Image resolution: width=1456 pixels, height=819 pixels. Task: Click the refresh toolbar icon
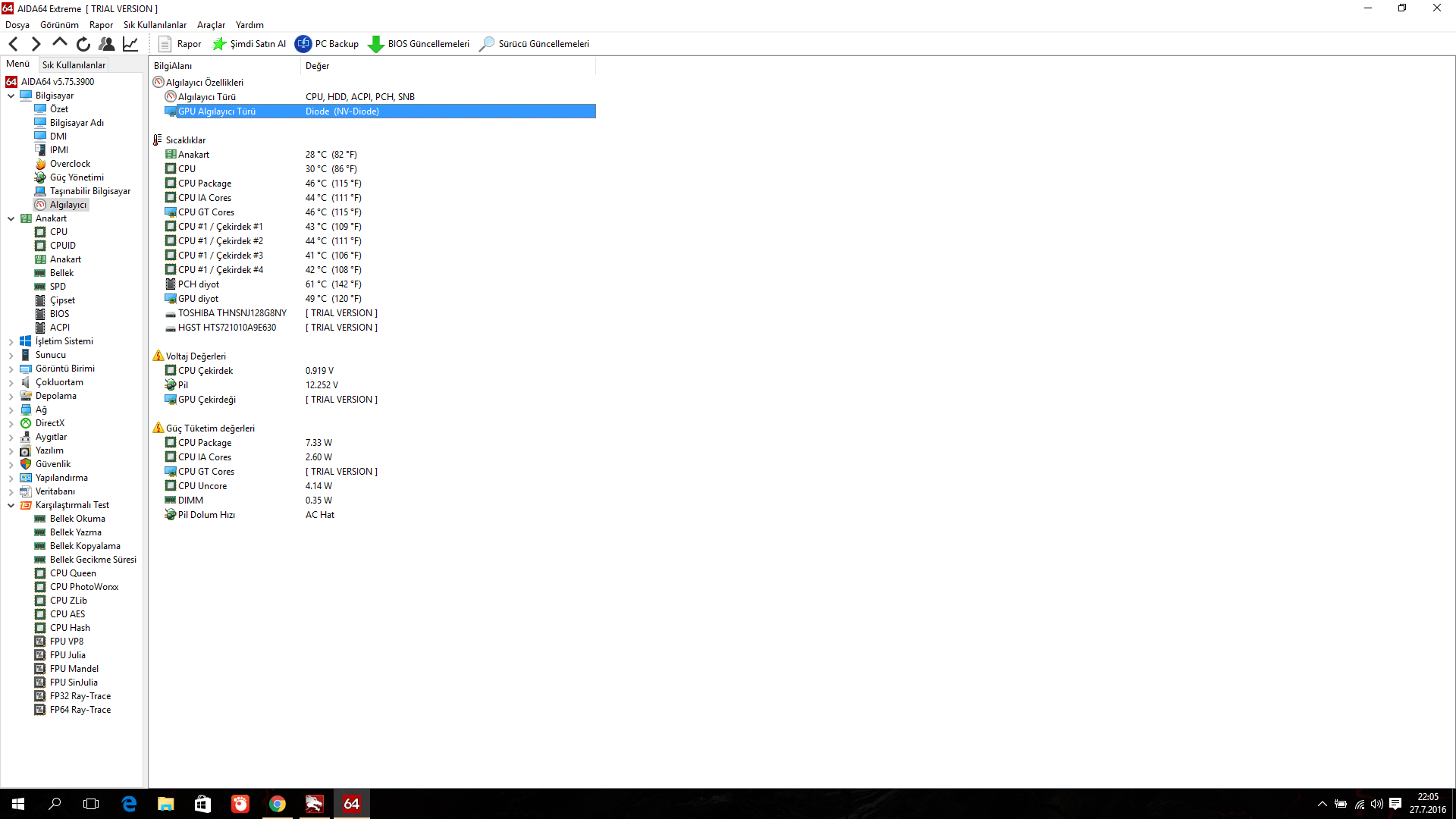83,44
